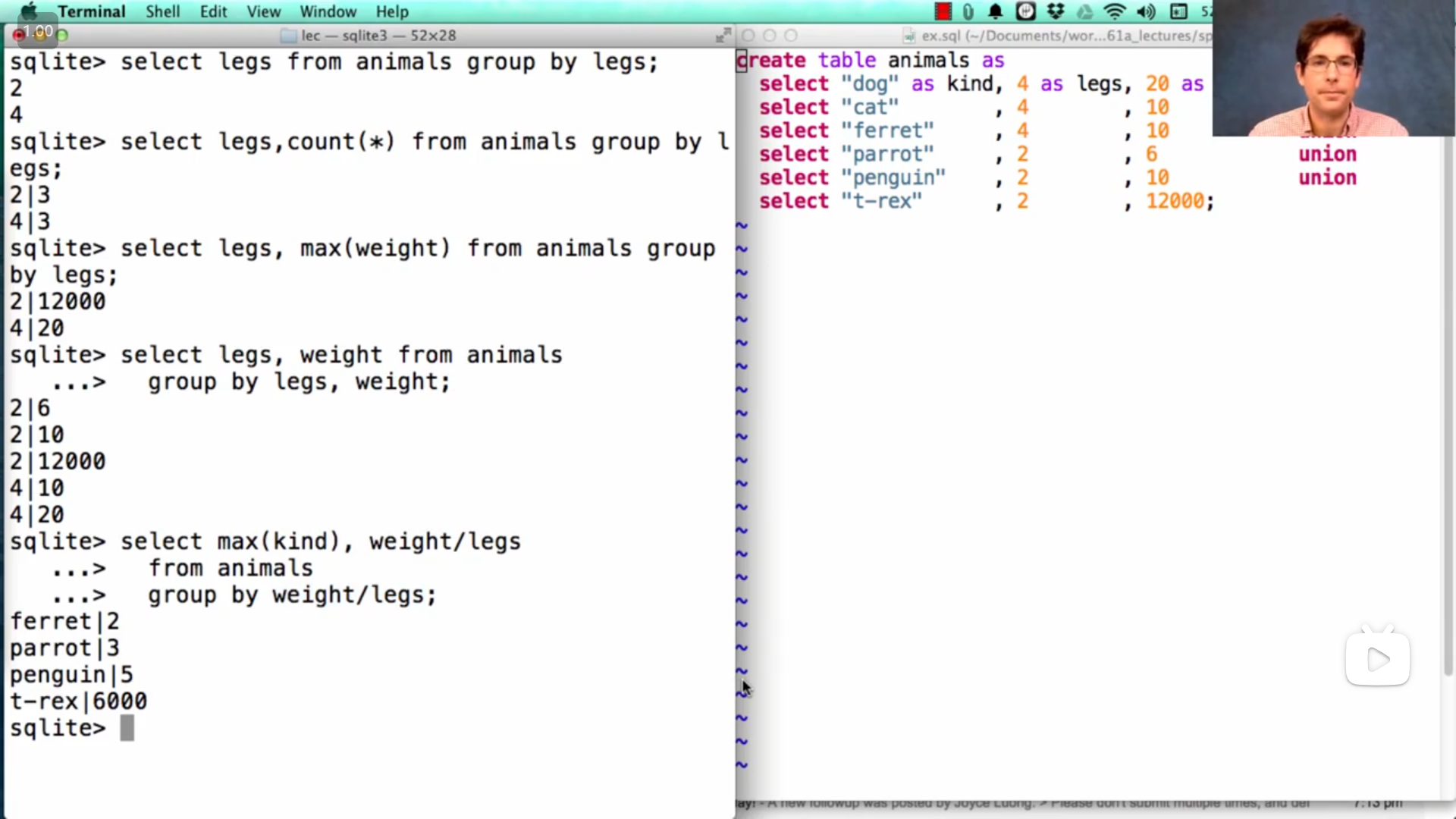Open the Window menu
This screenshot has width=1456, height=819.
[x=328, y=11]
